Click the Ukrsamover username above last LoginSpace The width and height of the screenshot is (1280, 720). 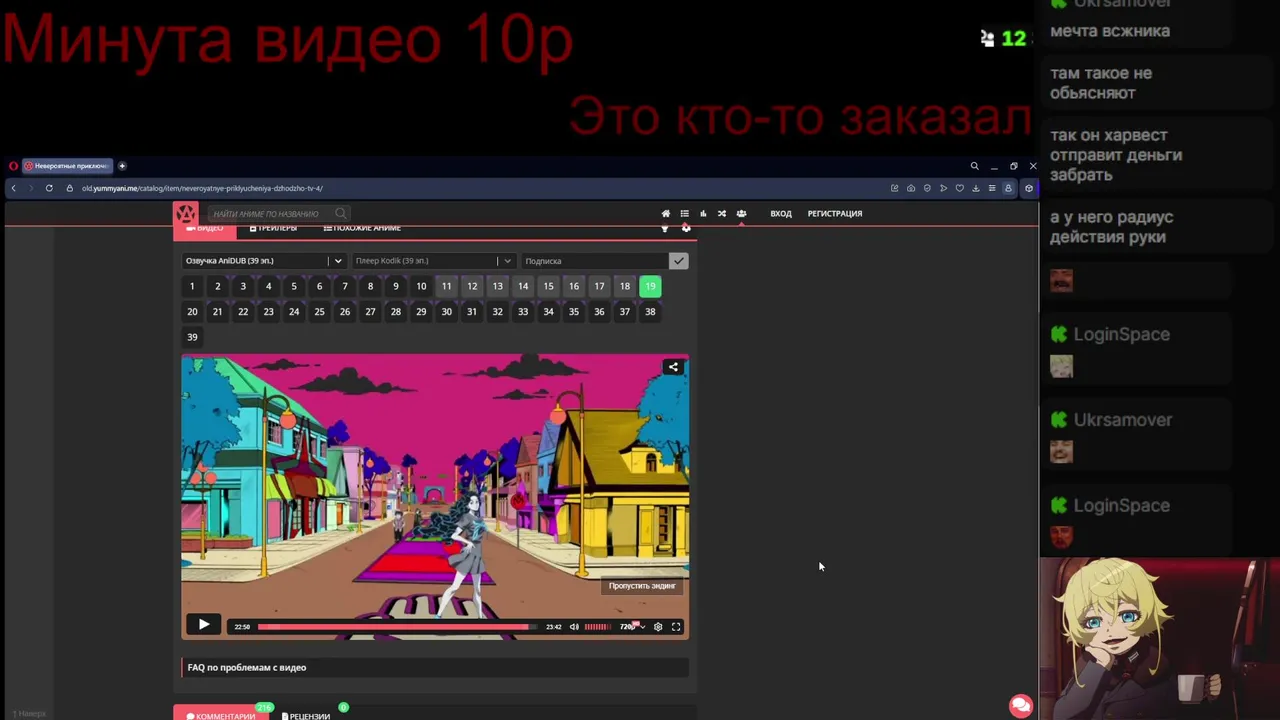(x=1123, y=420)
